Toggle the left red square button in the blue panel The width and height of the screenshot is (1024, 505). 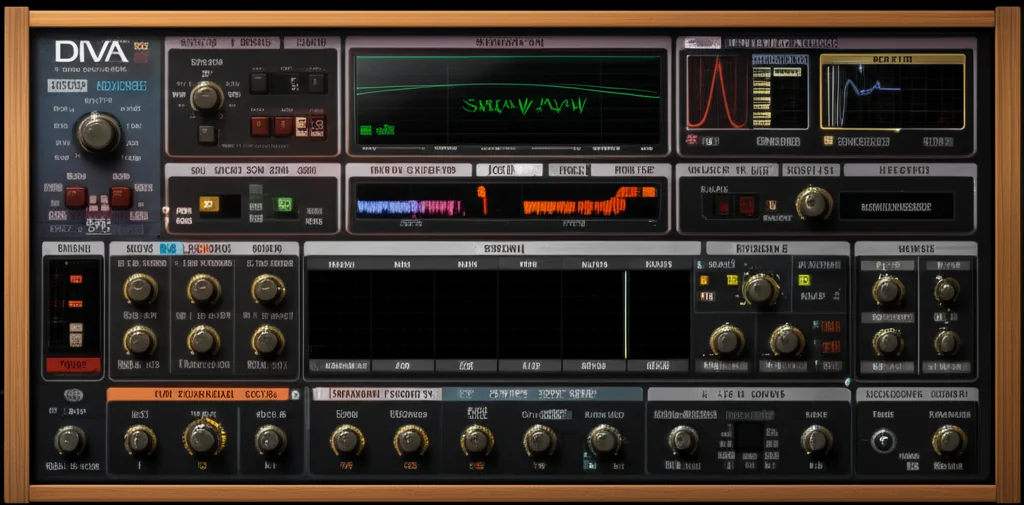point(75,197)
